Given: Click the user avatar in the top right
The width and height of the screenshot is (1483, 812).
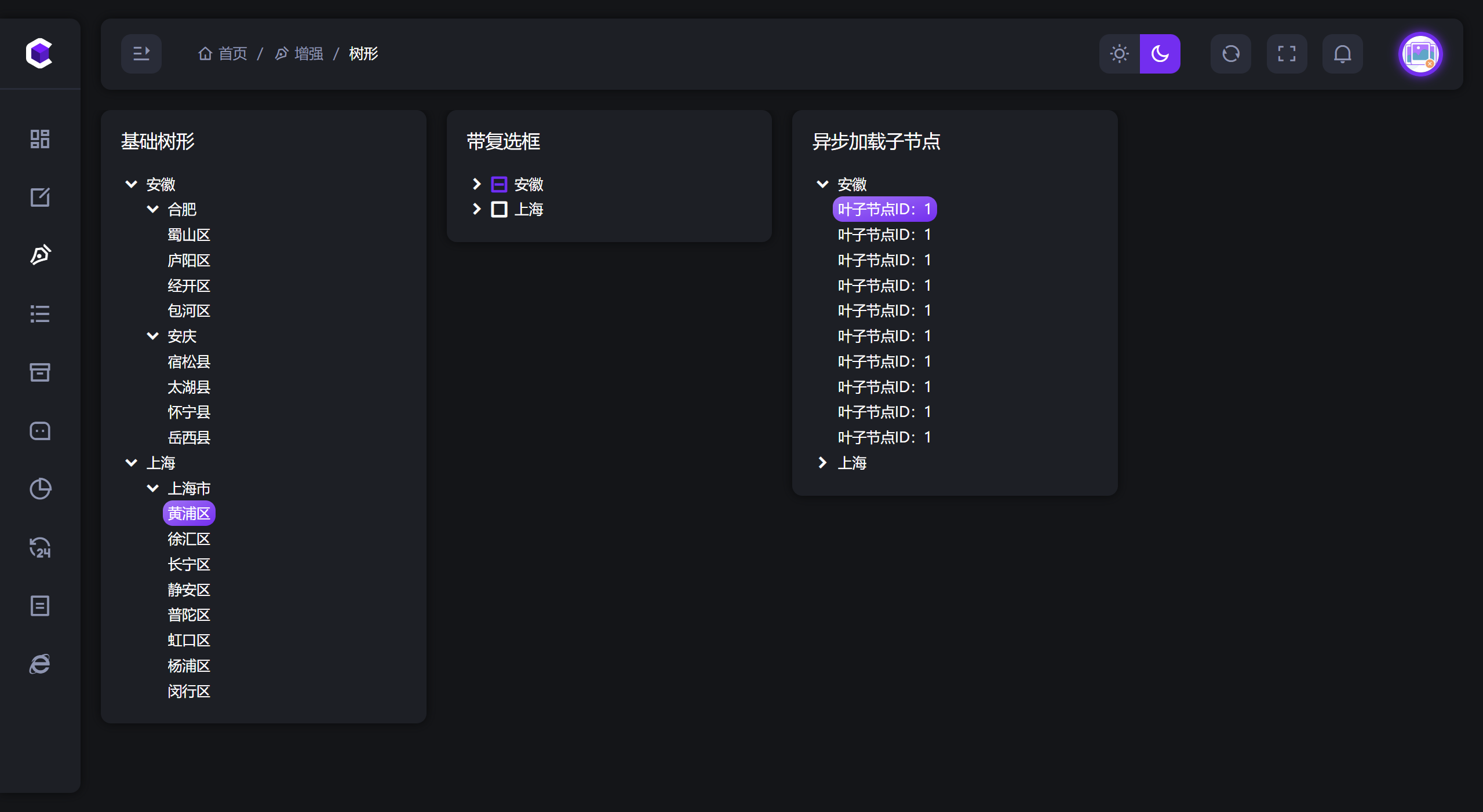Looking at the screenshot, I should click(1420, 54).
